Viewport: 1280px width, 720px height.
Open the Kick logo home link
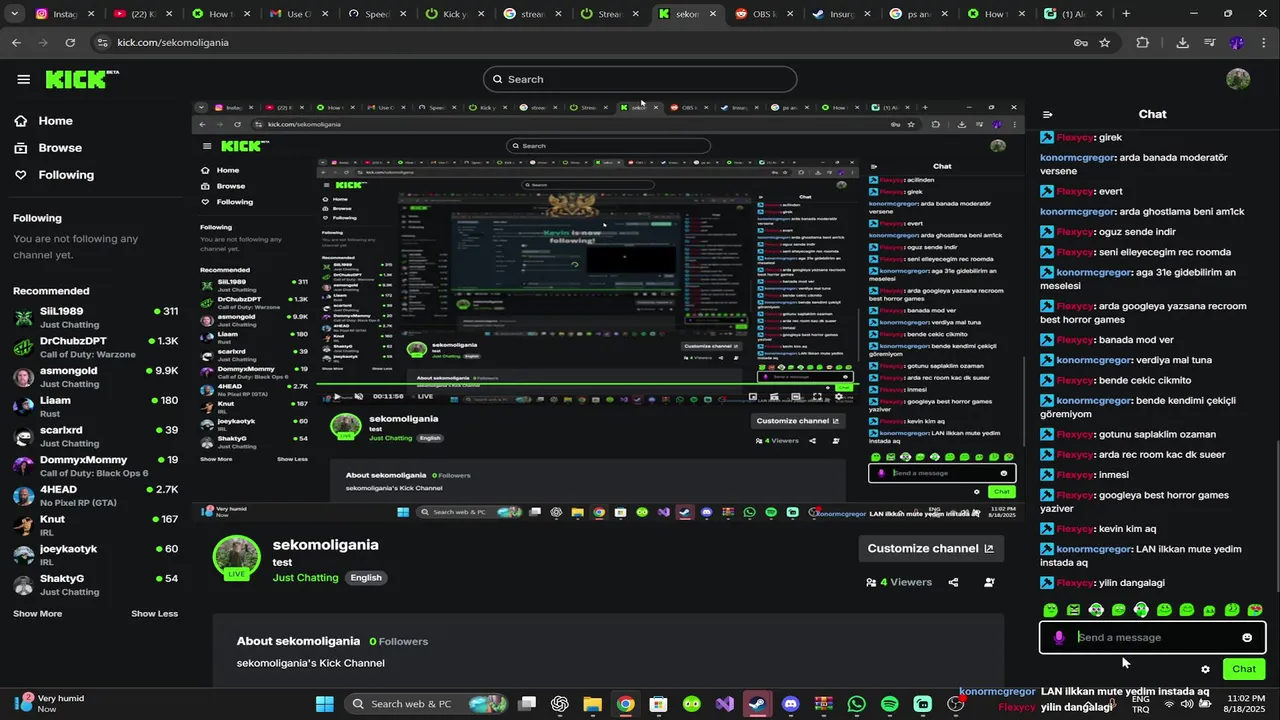tap(82, 79)
